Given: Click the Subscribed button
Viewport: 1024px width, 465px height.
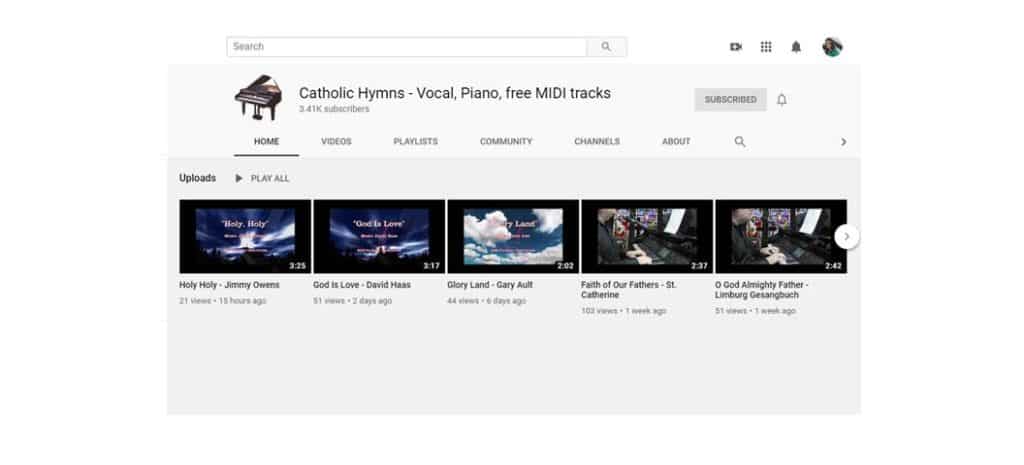Looking at the screenshot, I should pyautogui.click(x=730, y=100).
